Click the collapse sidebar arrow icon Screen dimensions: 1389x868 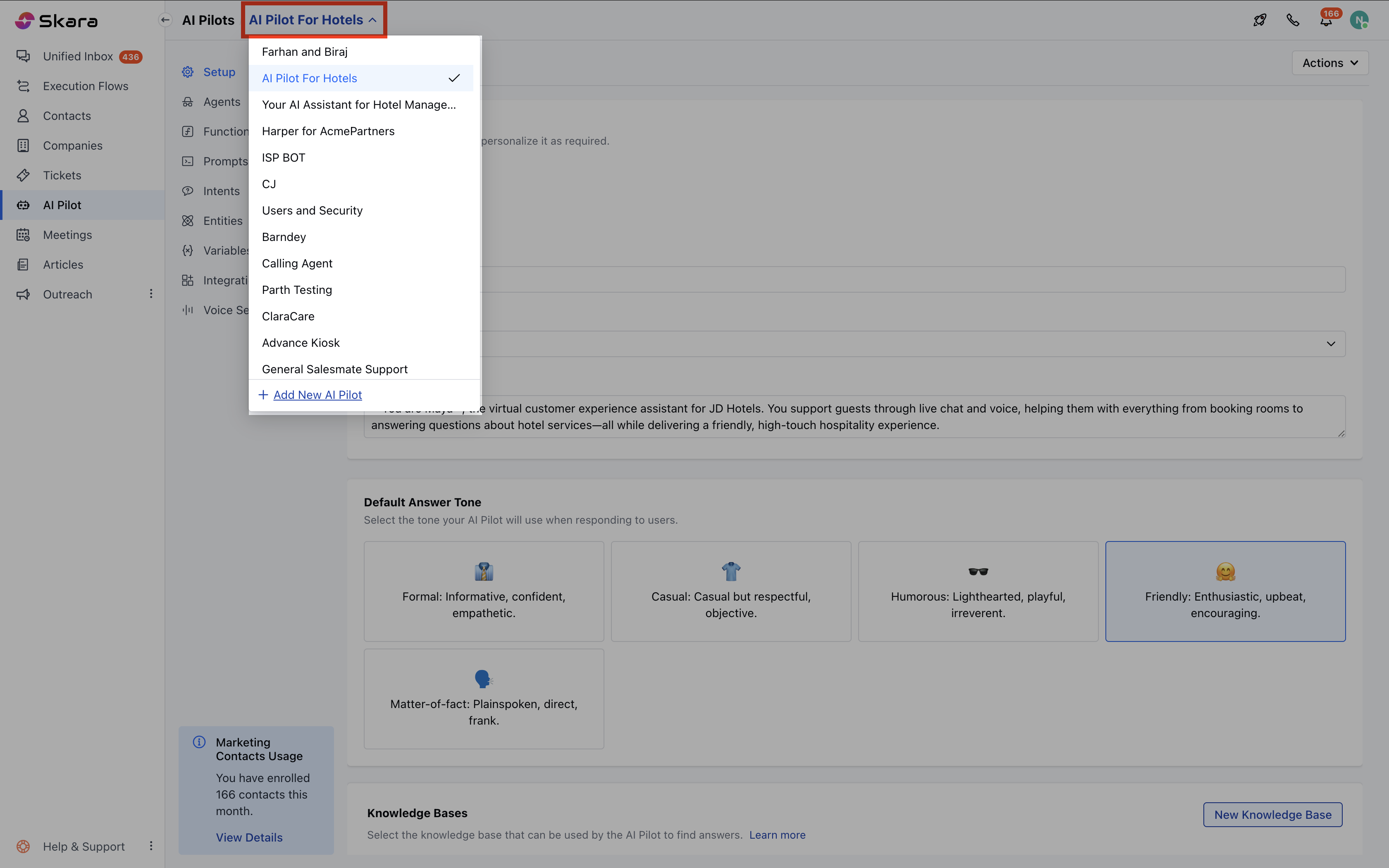165,20
